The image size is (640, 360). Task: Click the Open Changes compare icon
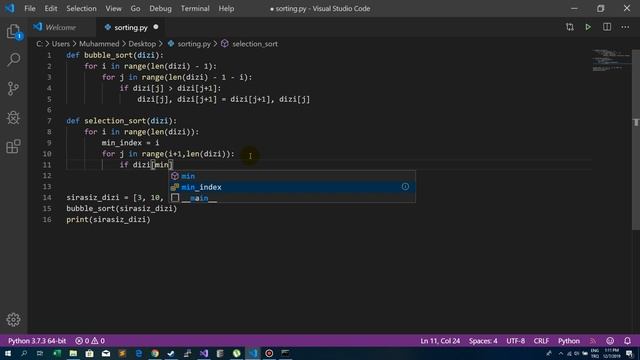(570, 27)
